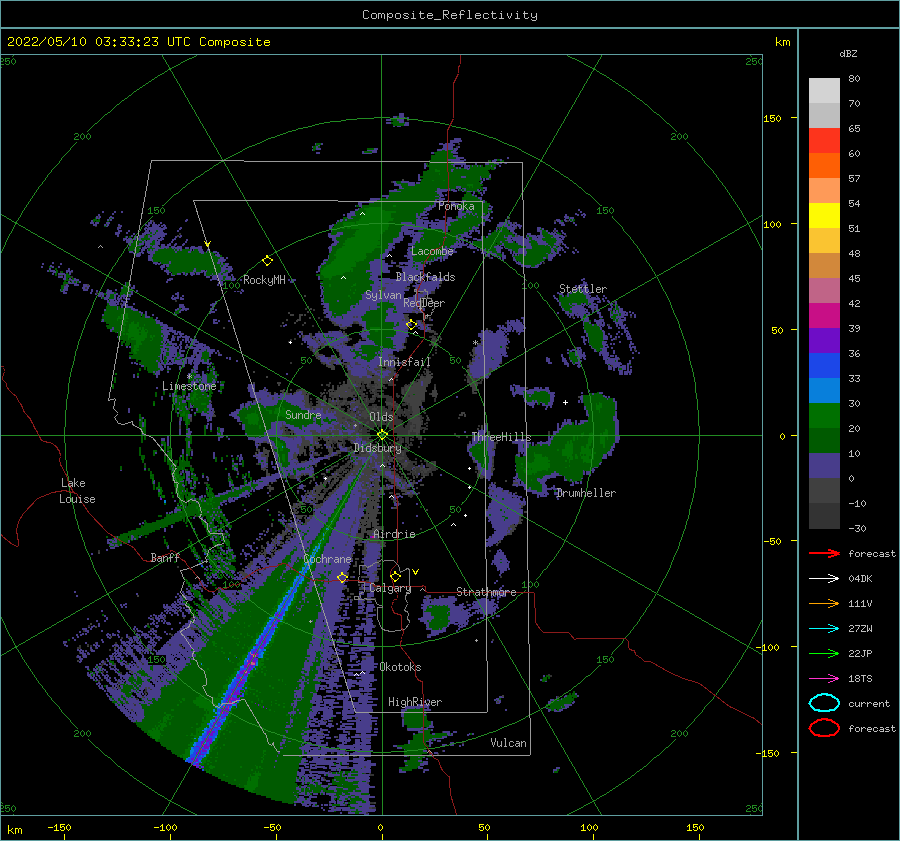Click the Didsbury label
Screen dimensions: 900x841
tap(377, 448)
